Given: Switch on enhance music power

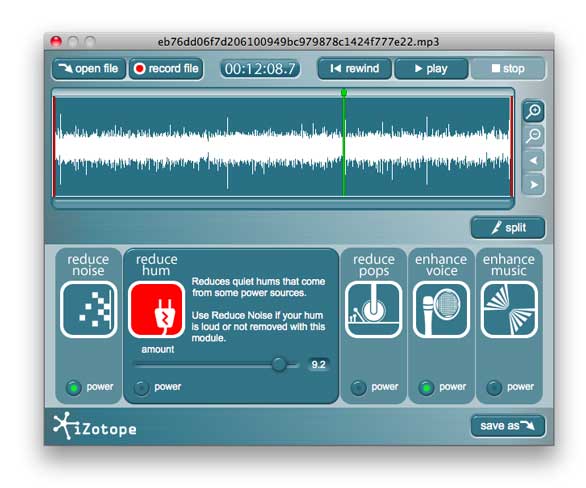Looking at the screenshot, I should coord(494,388).
